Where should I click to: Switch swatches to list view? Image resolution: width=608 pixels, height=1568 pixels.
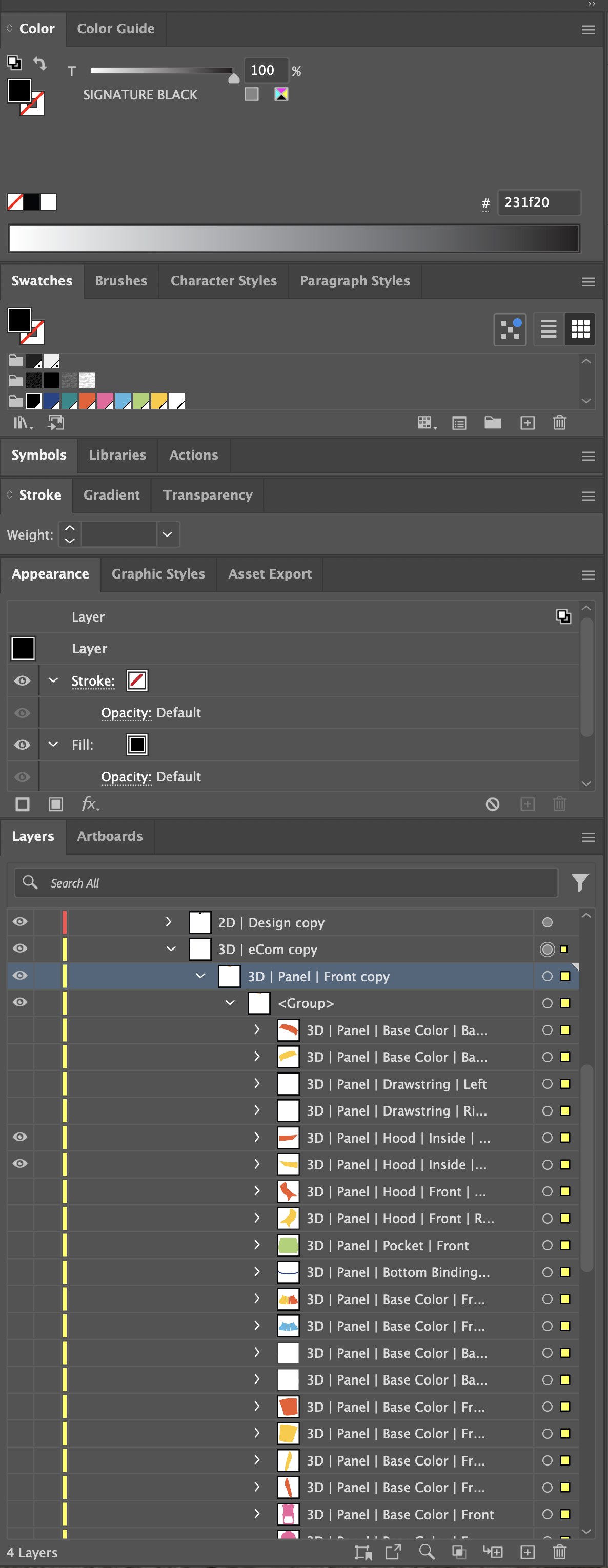point(549,328)
